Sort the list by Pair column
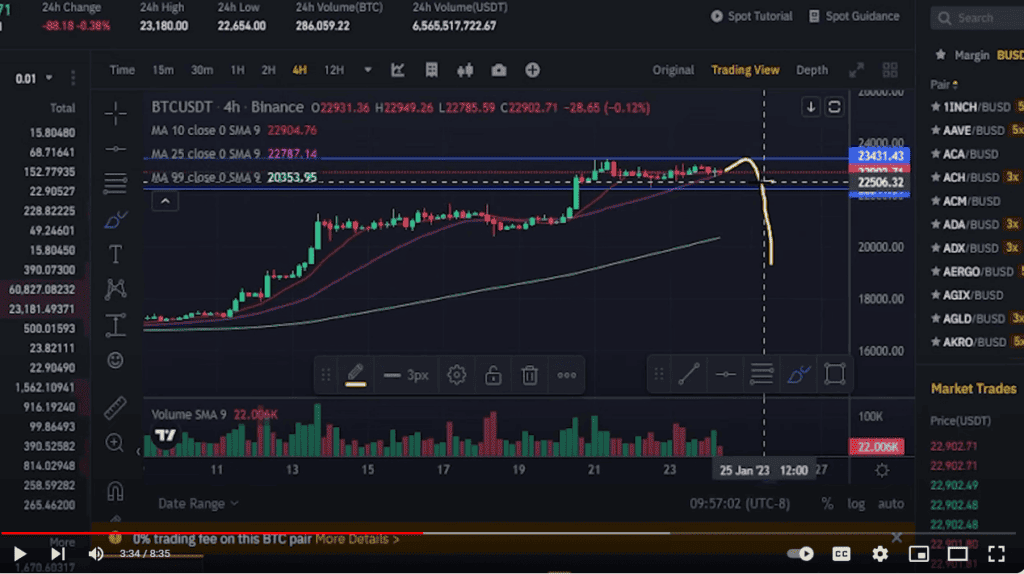 click(x=944, y=84)
